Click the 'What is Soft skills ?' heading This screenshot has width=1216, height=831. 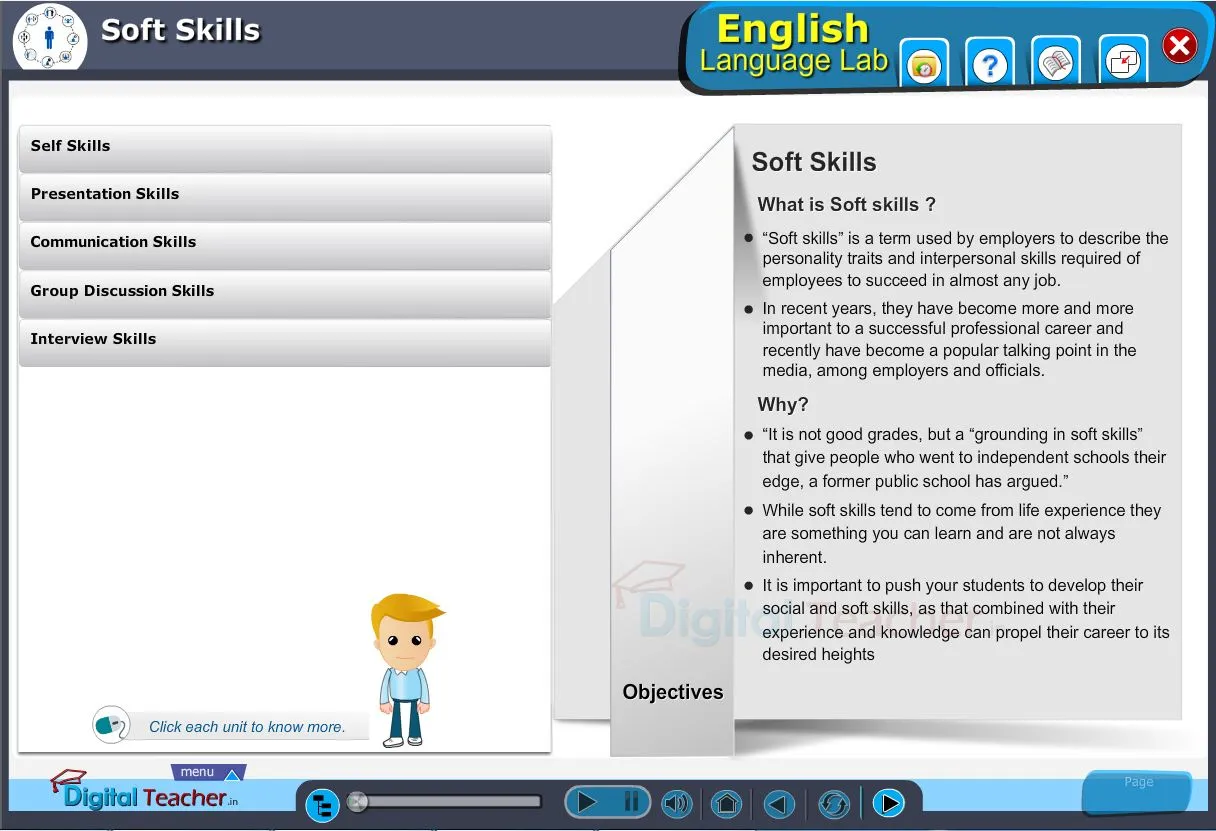coord(846,205)
